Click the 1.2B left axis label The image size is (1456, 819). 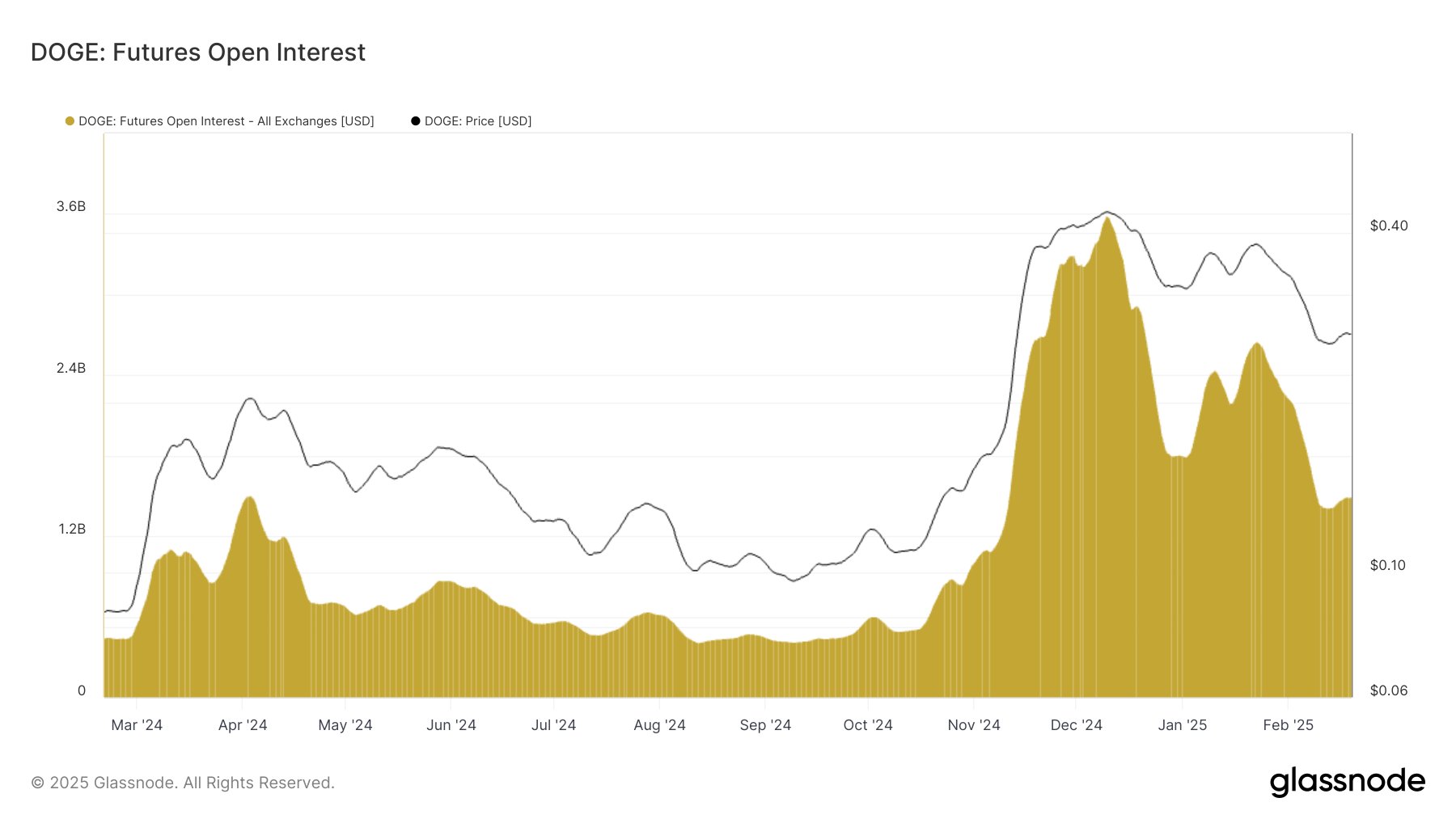click(71, 530)
